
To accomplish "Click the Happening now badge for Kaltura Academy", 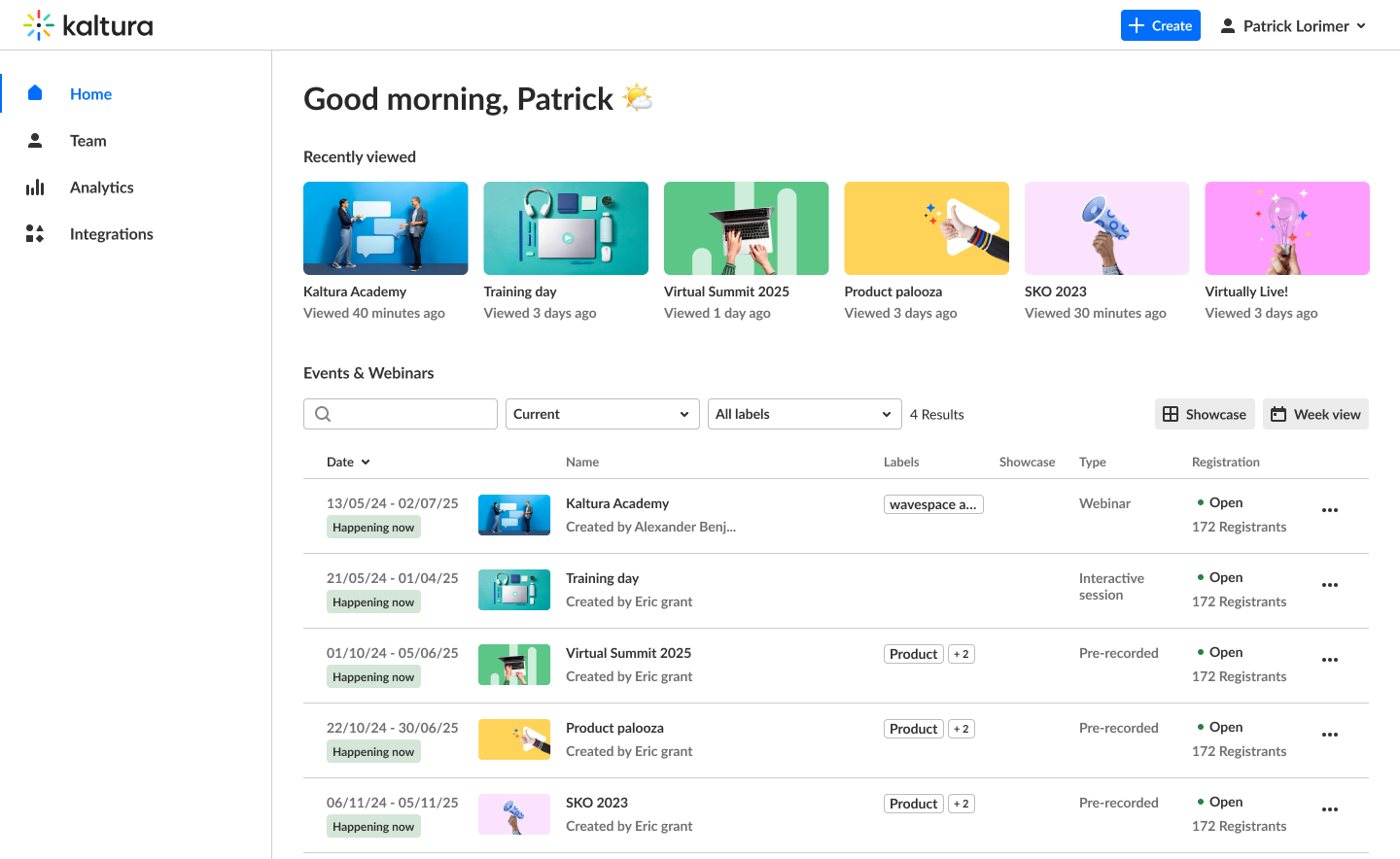I will (x=373, y=528).
